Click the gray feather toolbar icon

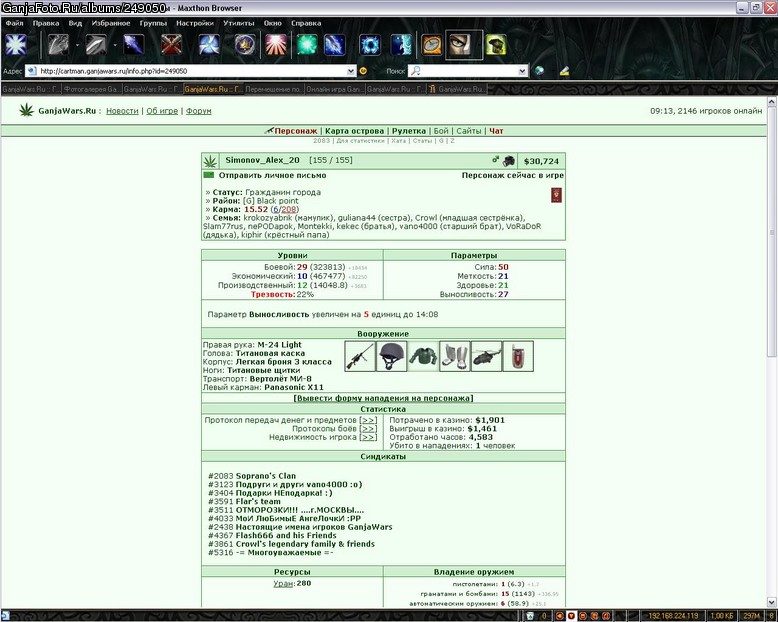[96, 45]
